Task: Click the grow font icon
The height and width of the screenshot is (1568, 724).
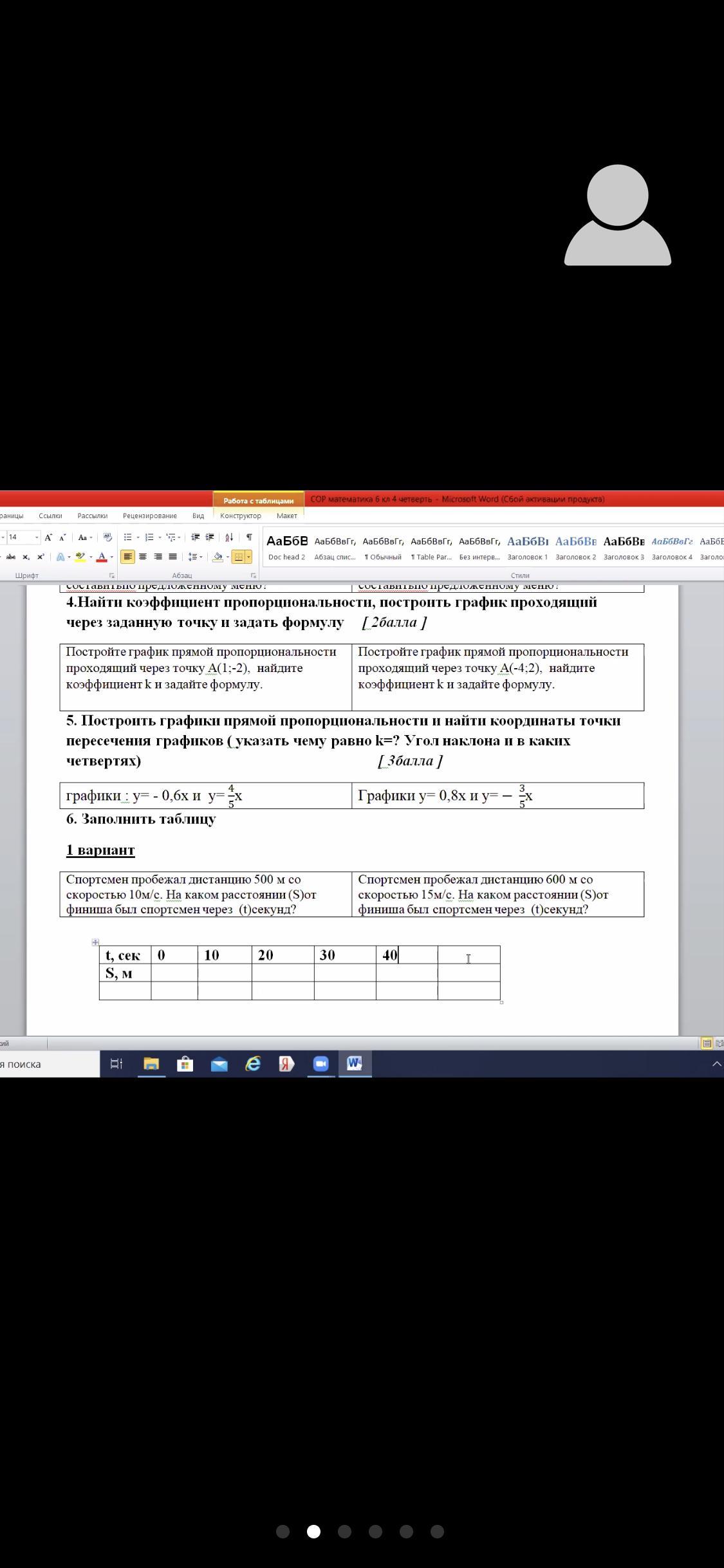Action: (48, 537)
